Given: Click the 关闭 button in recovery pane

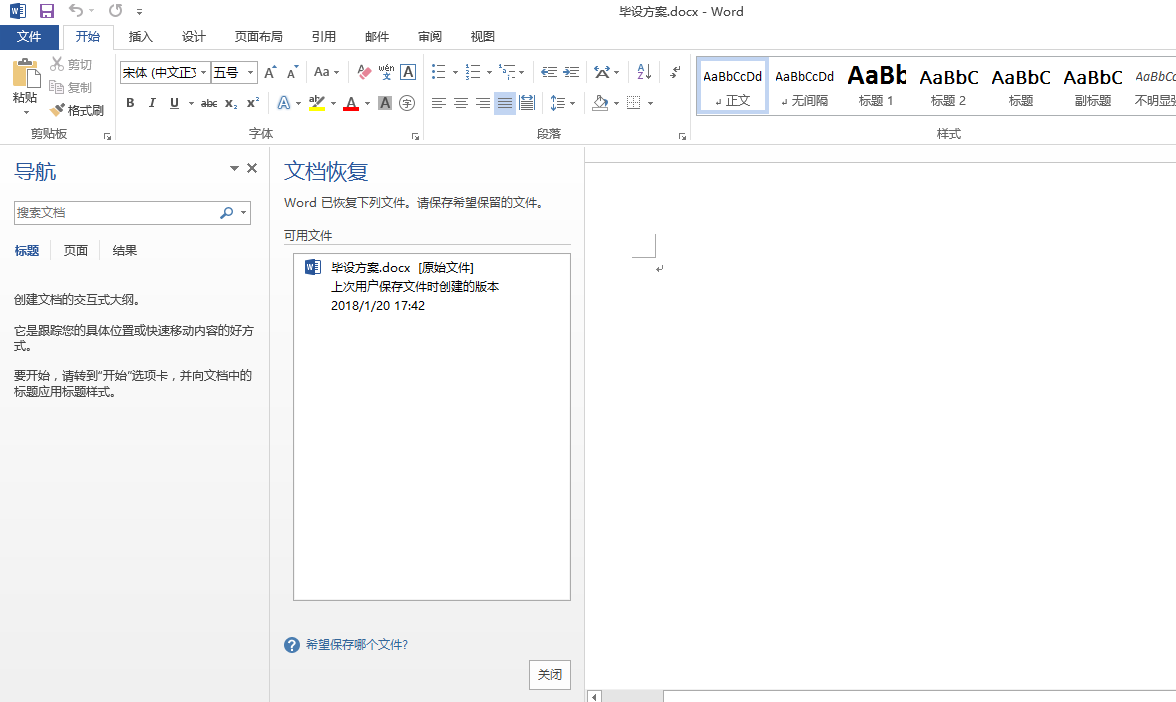Looking at the screenshot, I should 550,674.
